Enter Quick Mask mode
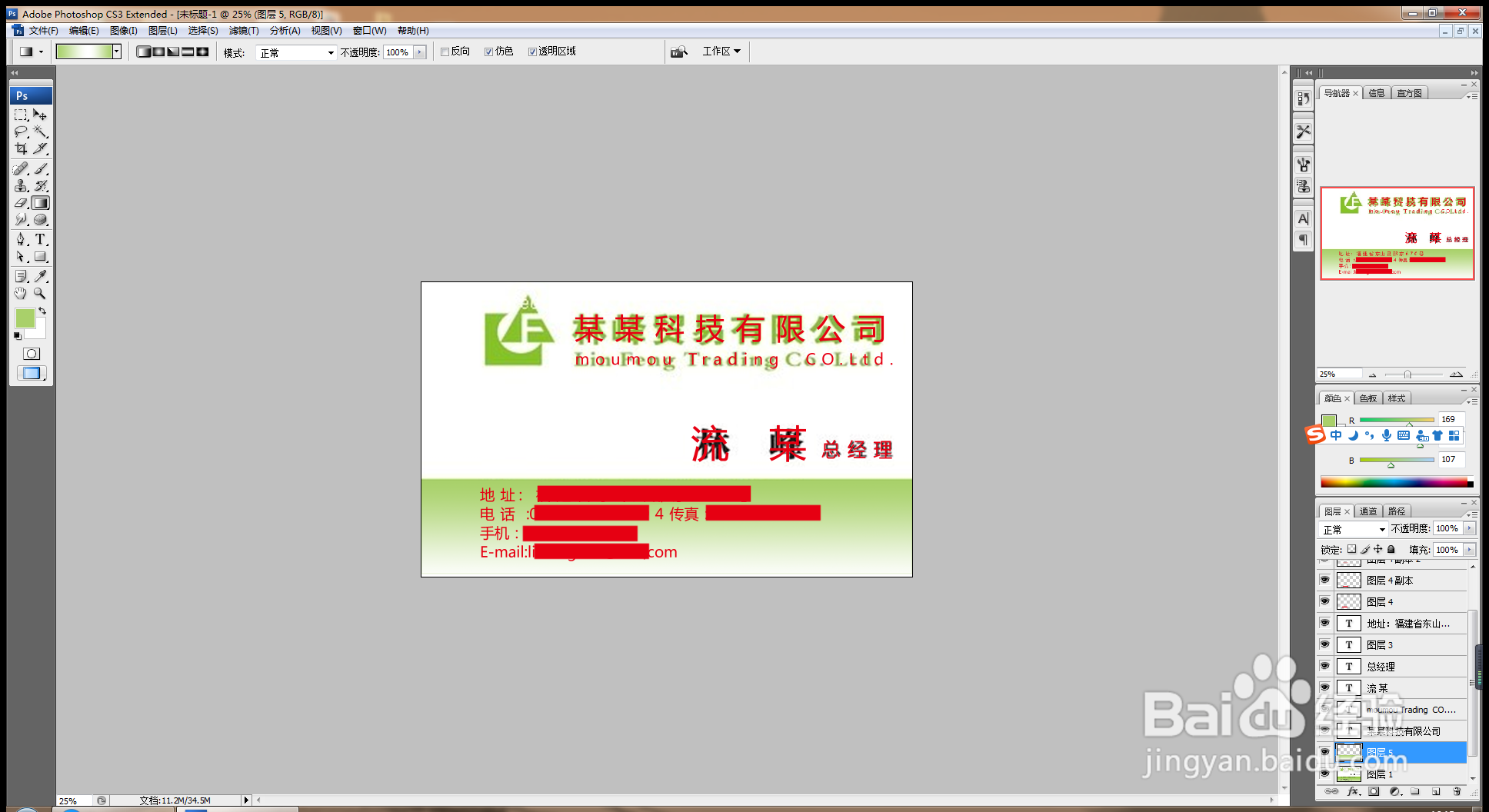Viewport: 1489px width, 812px height. coord(31,354)
